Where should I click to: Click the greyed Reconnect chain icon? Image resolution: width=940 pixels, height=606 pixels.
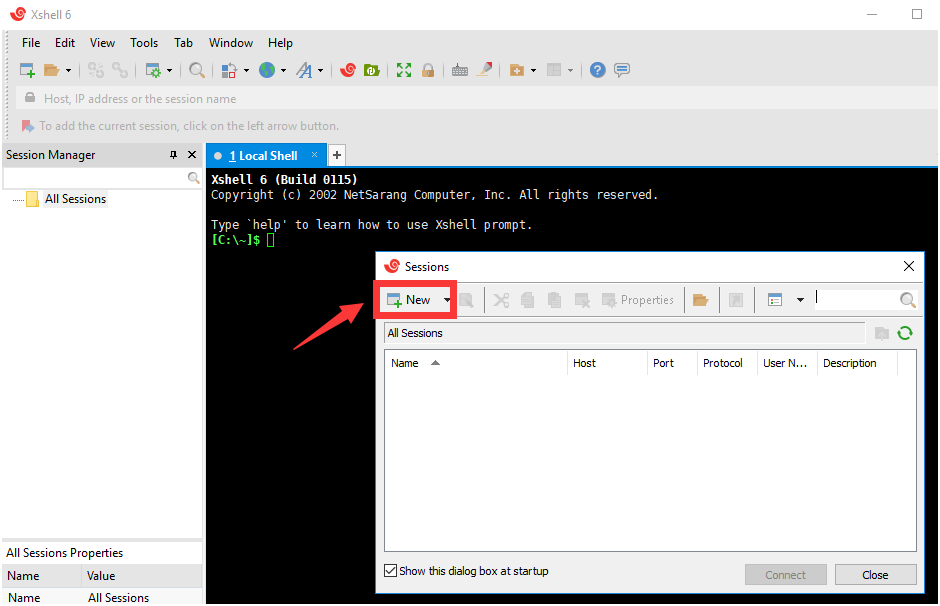point(120,70)
